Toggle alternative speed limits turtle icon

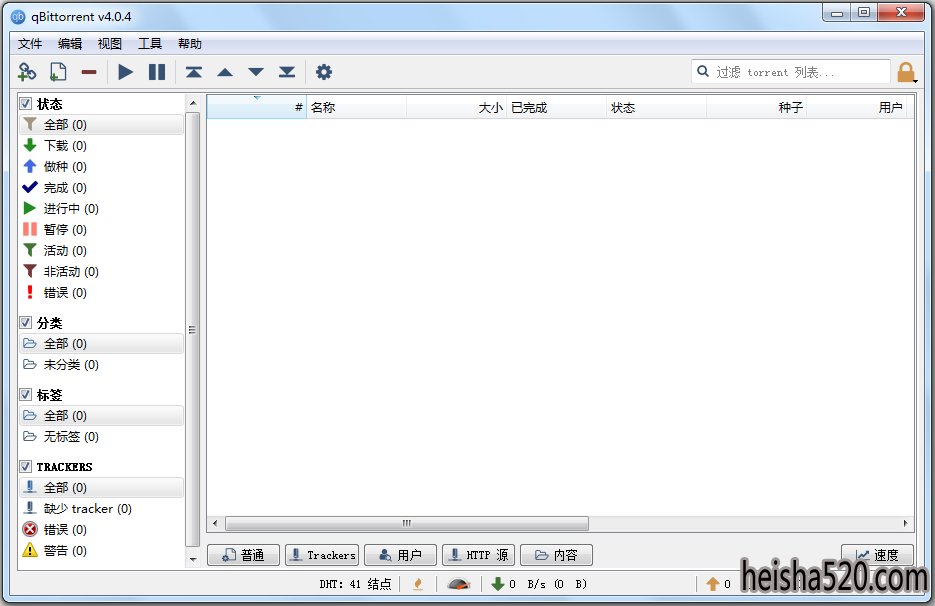click(x=459, y=584)
